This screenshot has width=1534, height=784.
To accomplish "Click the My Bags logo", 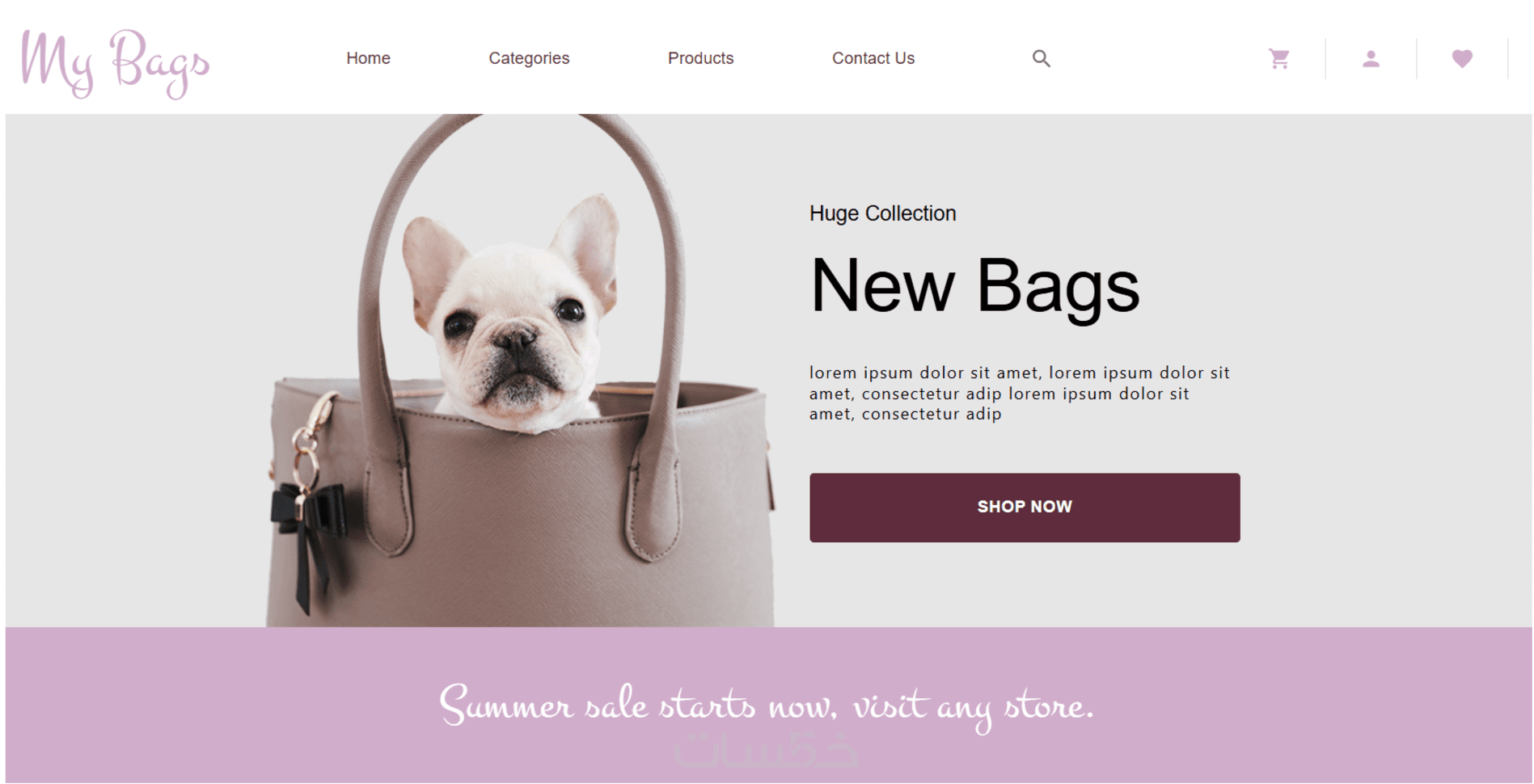I will pos(115,63).
